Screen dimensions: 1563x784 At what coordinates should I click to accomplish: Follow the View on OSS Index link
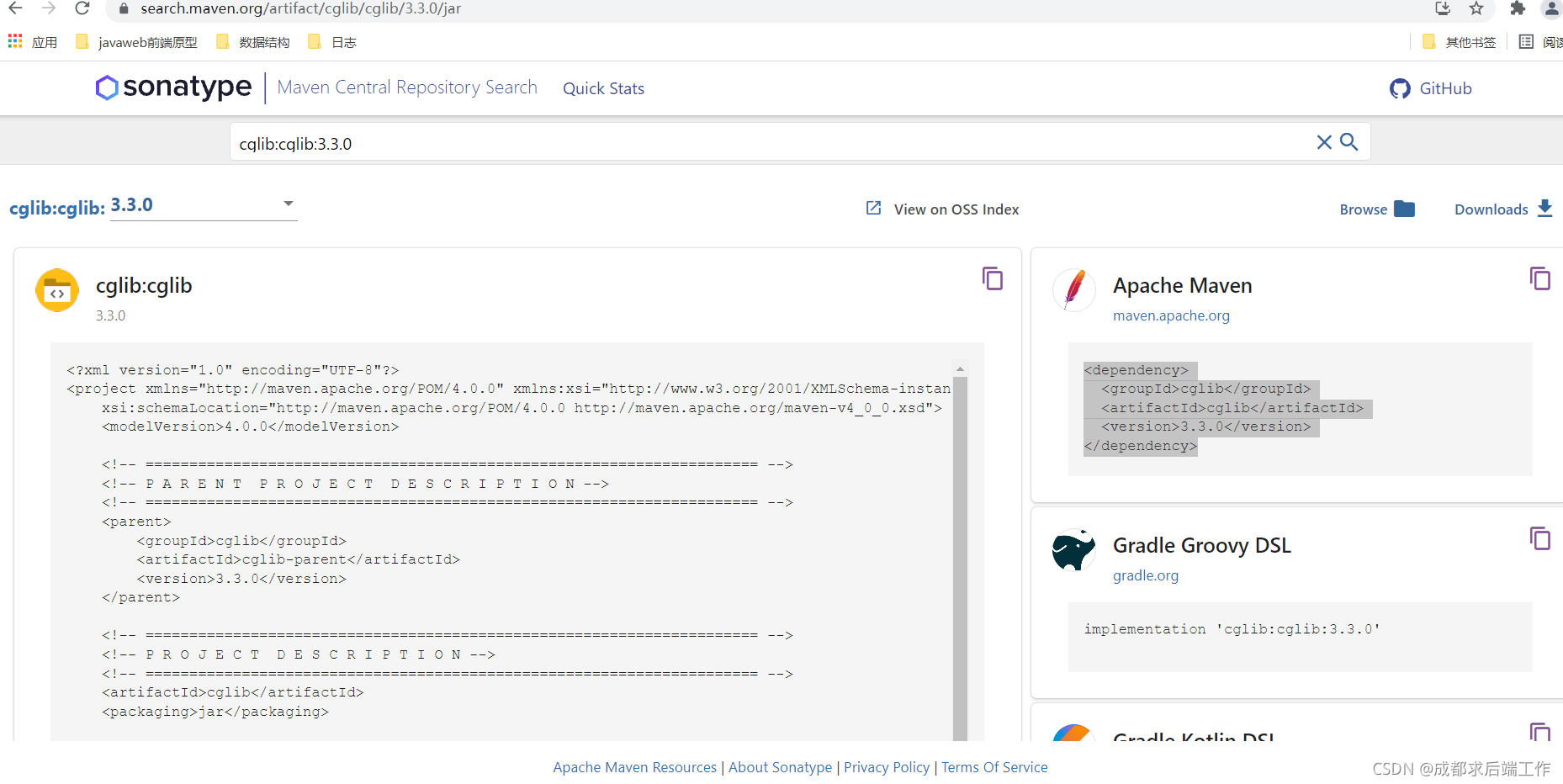955,209
